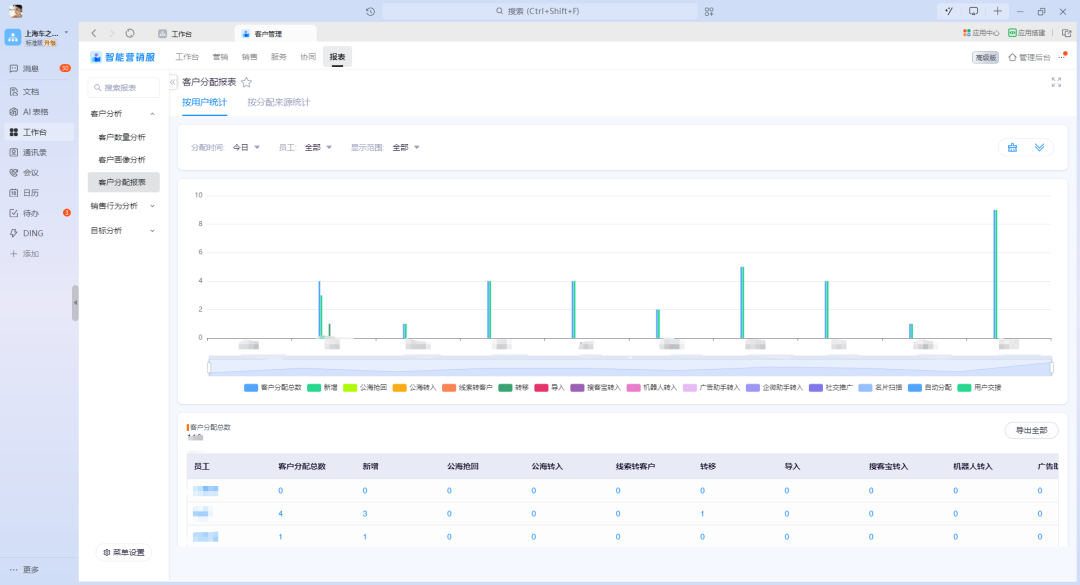Expand the 销售行为分析 menu group
This screenshot has height=585, width=1080.
click(123, 206)
